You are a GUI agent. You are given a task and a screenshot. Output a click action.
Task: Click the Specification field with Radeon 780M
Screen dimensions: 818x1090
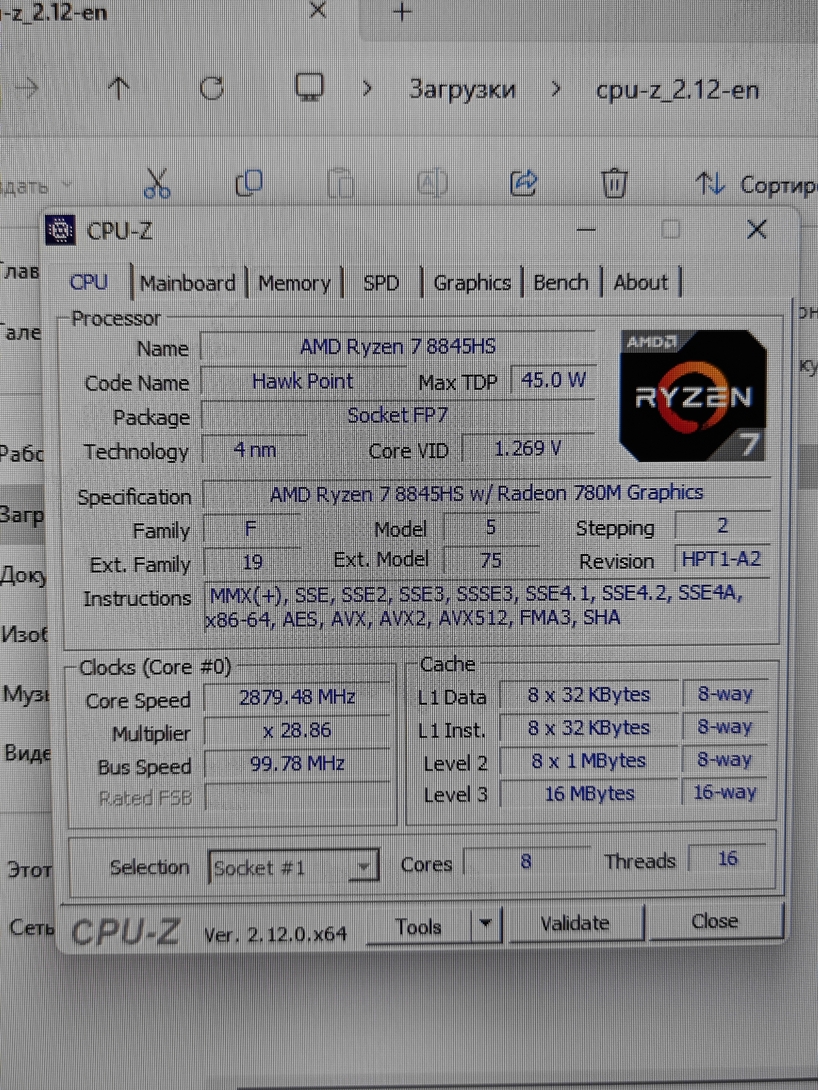tap(486, 494)
